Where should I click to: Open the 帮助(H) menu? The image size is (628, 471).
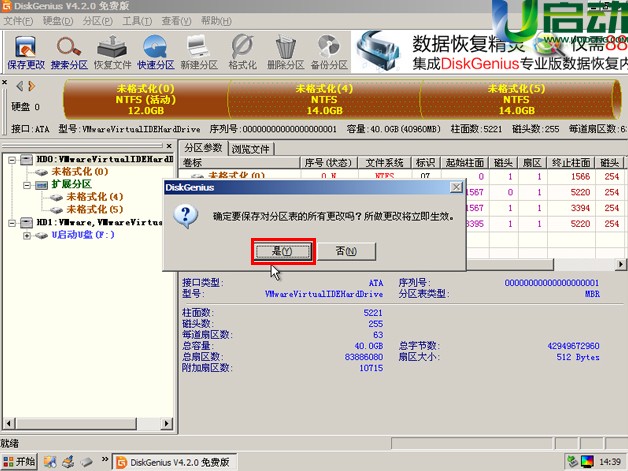pyautogui.click(x=216, y=21)
